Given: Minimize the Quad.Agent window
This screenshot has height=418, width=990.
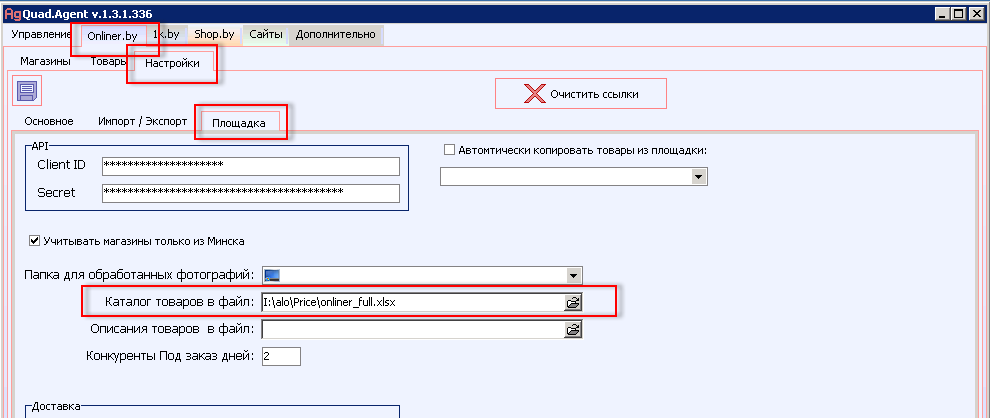Looking at the screenshot, I should click(943, 13).
